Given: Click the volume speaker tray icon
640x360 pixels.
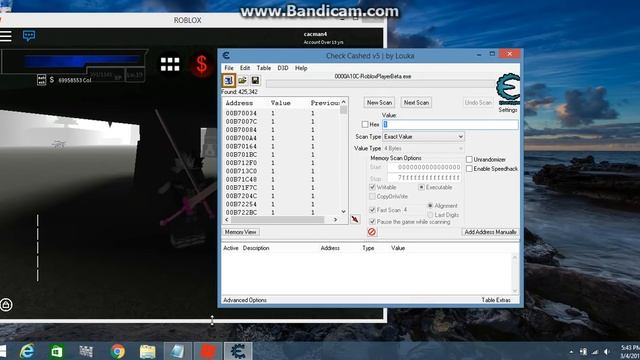Looking at the screenshot, I should pyautogui.click(x=607, y=351).
